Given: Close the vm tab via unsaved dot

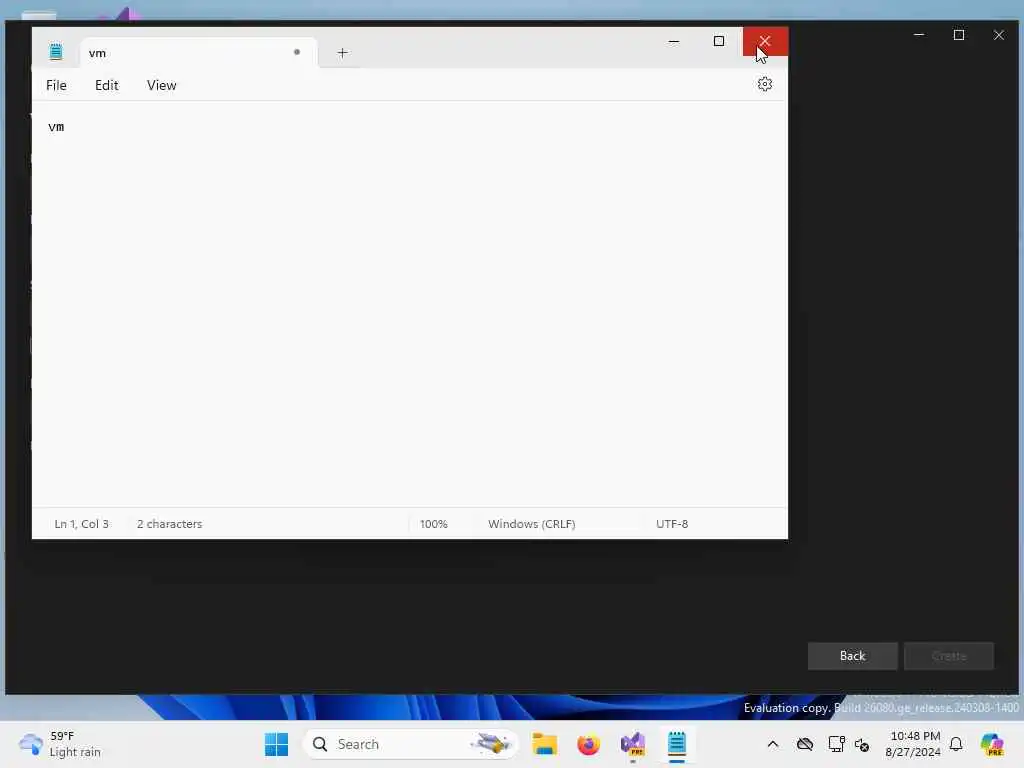Looking at the screenshot, I should pyautogui.click(x=297, y=52).
